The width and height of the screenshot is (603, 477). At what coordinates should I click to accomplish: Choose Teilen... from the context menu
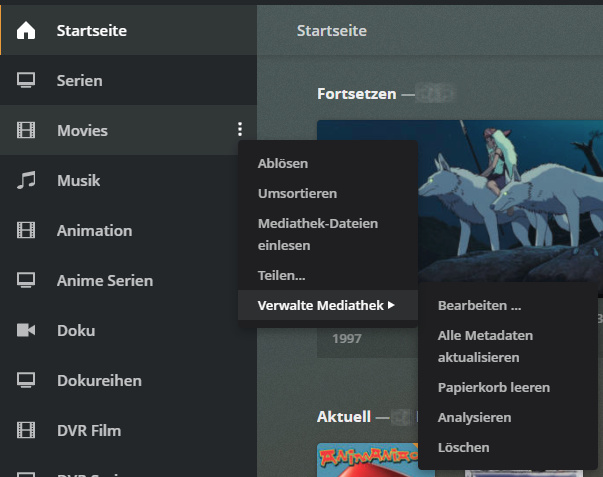[328, 275]
